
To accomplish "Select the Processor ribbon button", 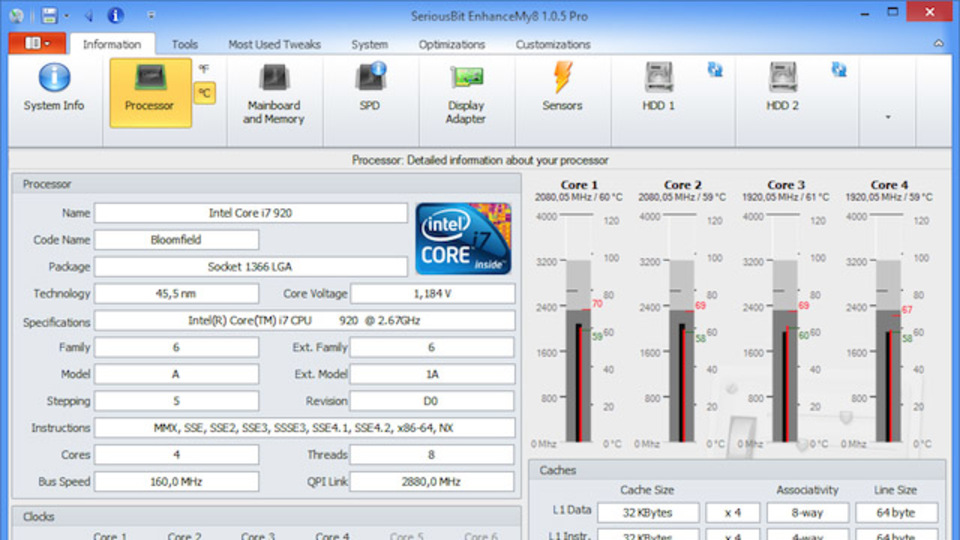I will 150,93.
